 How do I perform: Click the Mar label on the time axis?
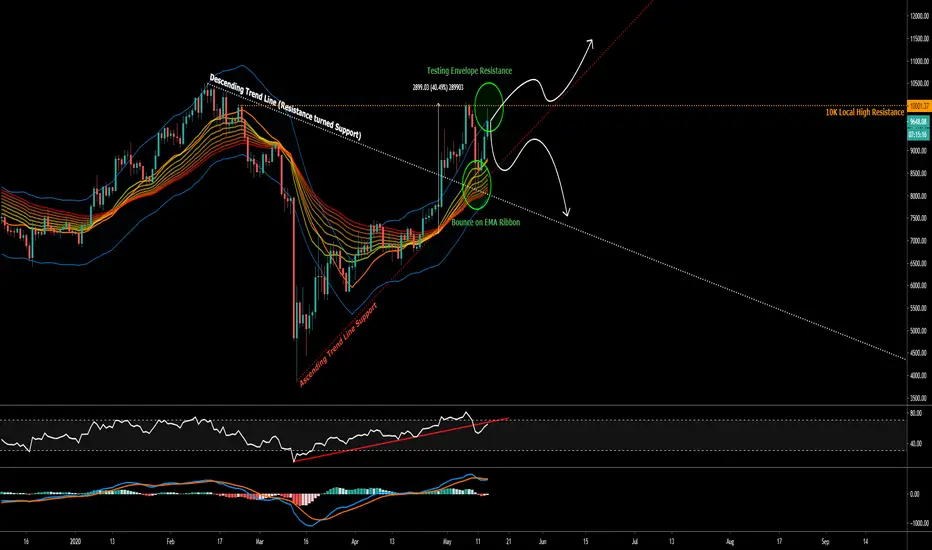tap(259, 542)
